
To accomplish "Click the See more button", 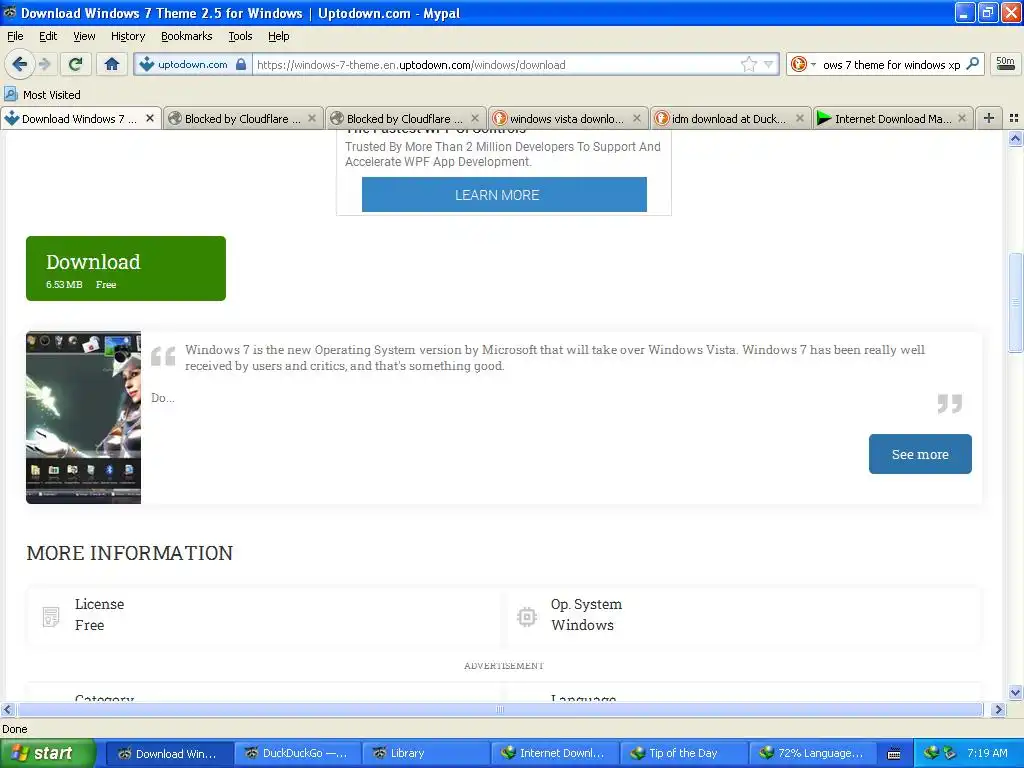I will pyautogui.click(x=920, y=454).
